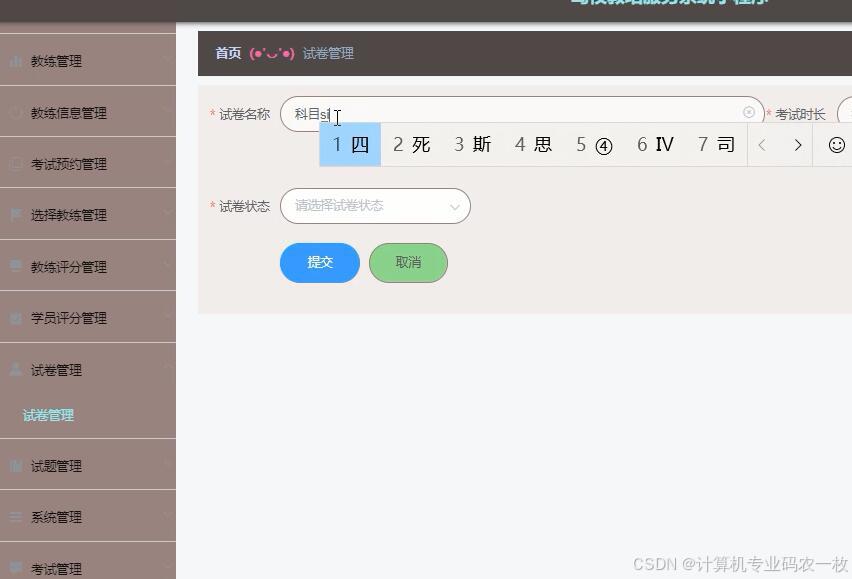Image resolution: width=852 pixels, height=579 pixels.
Task: Clear the 试卷名称 input with x icon
Action: point(748,112)
